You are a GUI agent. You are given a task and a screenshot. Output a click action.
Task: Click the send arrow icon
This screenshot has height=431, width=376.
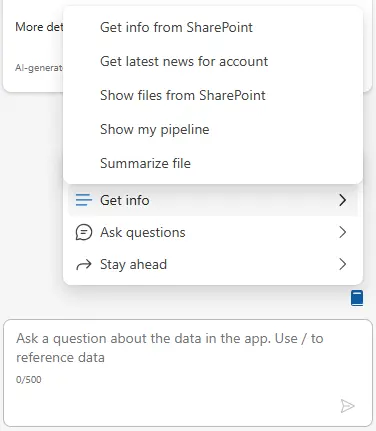pos(347,406)
